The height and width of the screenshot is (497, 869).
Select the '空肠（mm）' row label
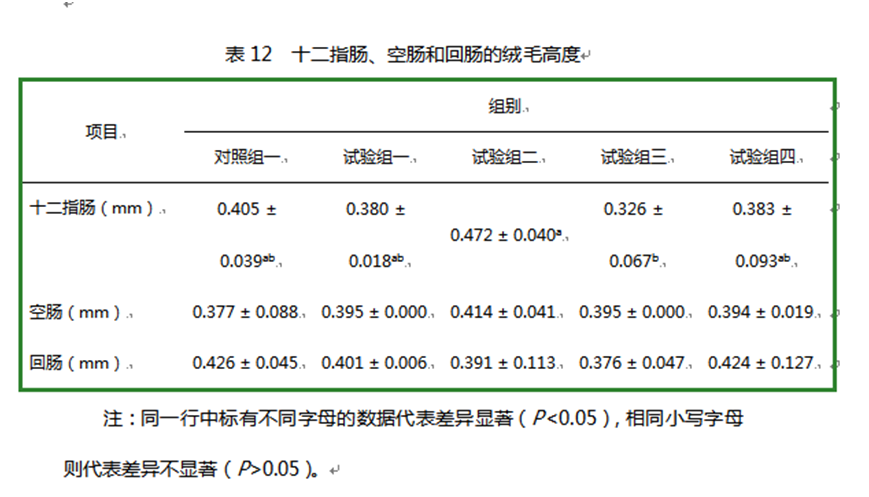[x=75, y=312]
